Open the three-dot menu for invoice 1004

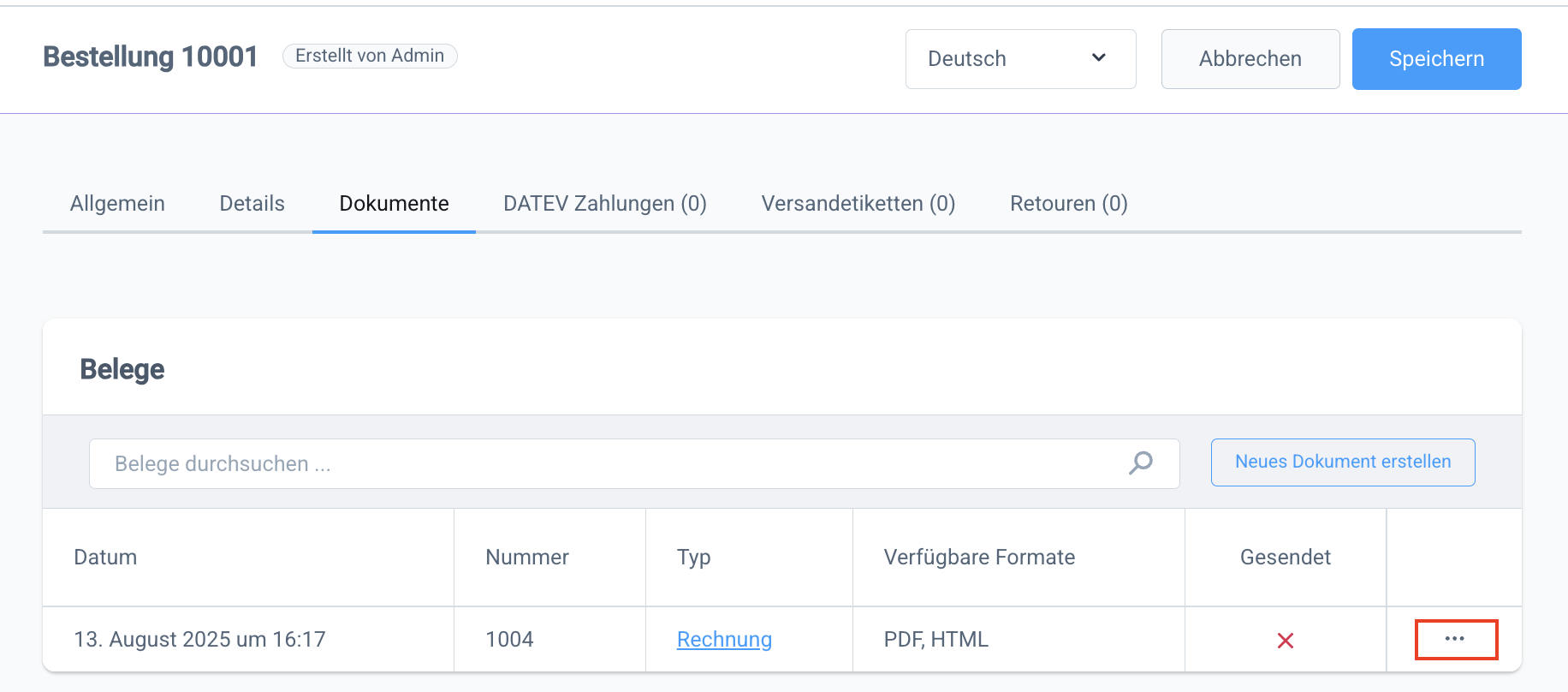(x=1455, y=639)
